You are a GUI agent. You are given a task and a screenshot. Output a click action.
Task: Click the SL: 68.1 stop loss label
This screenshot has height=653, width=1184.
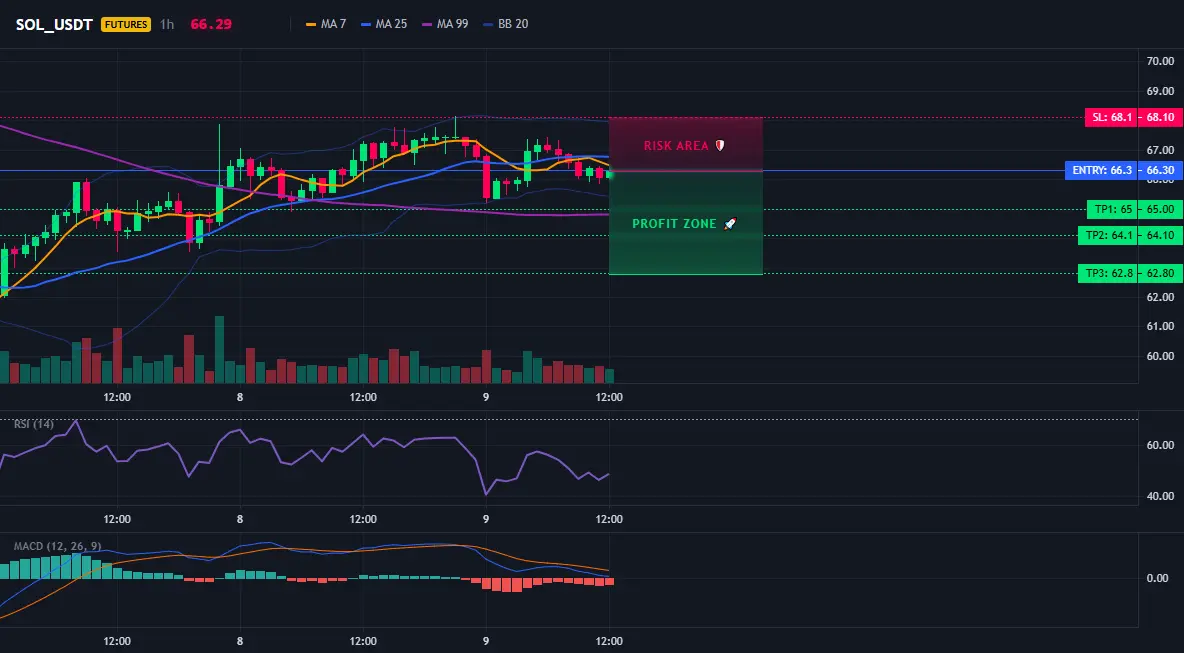click(1111, 118)
